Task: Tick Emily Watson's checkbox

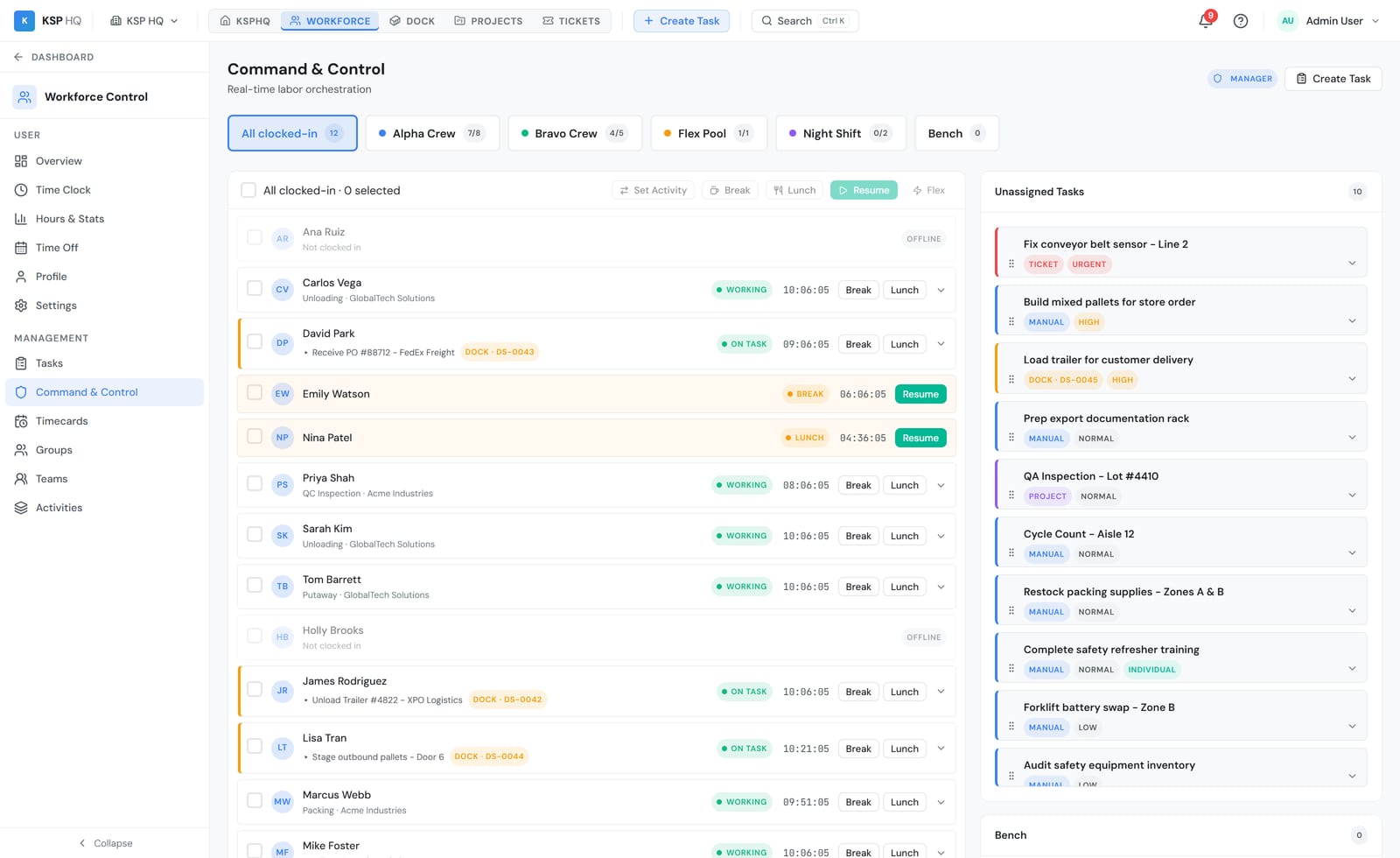Action: pyautogui.click(x=255, y=392)
